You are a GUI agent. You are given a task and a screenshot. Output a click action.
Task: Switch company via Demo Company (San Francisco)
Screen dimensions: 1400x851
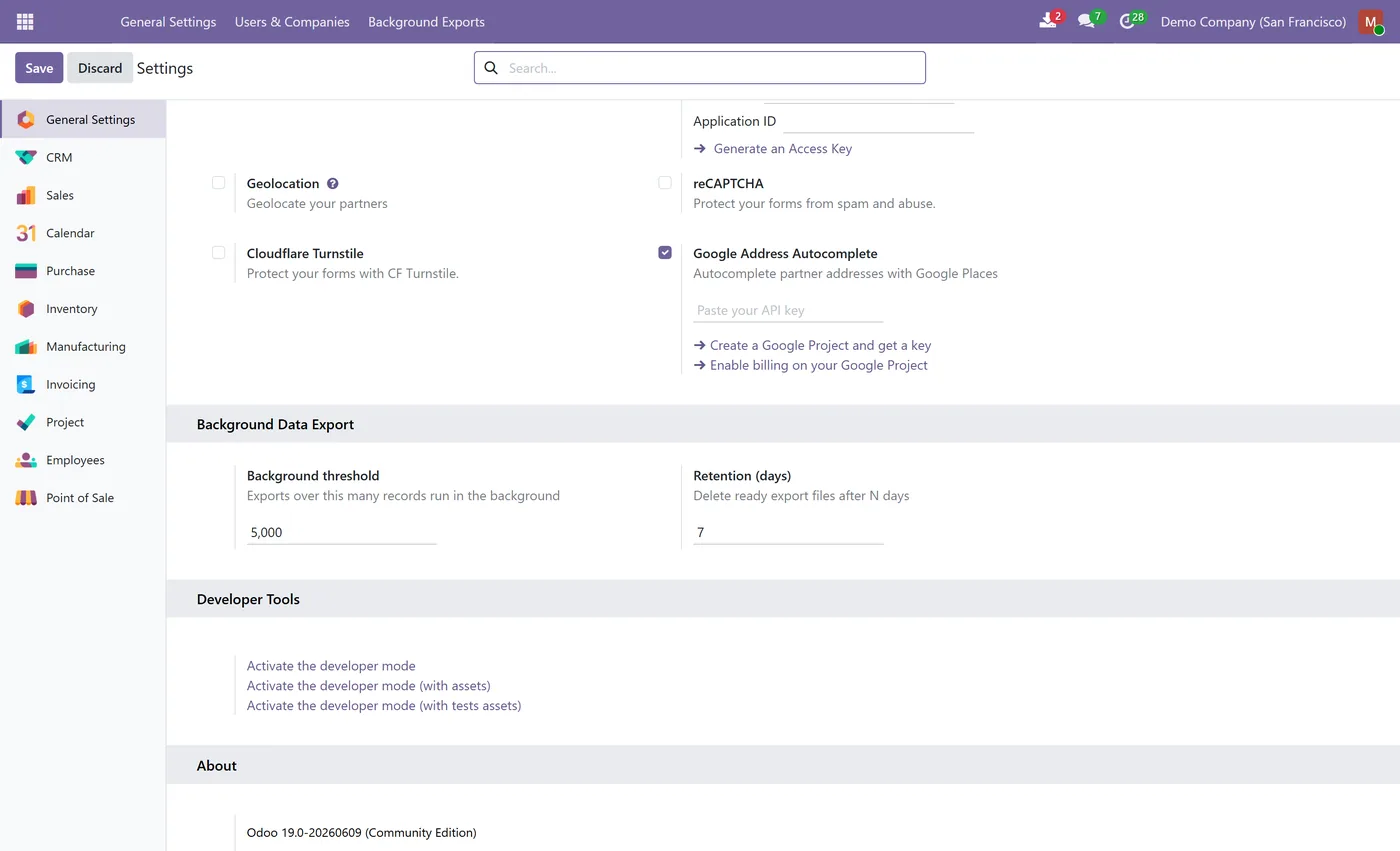[x=1253, y=22]
